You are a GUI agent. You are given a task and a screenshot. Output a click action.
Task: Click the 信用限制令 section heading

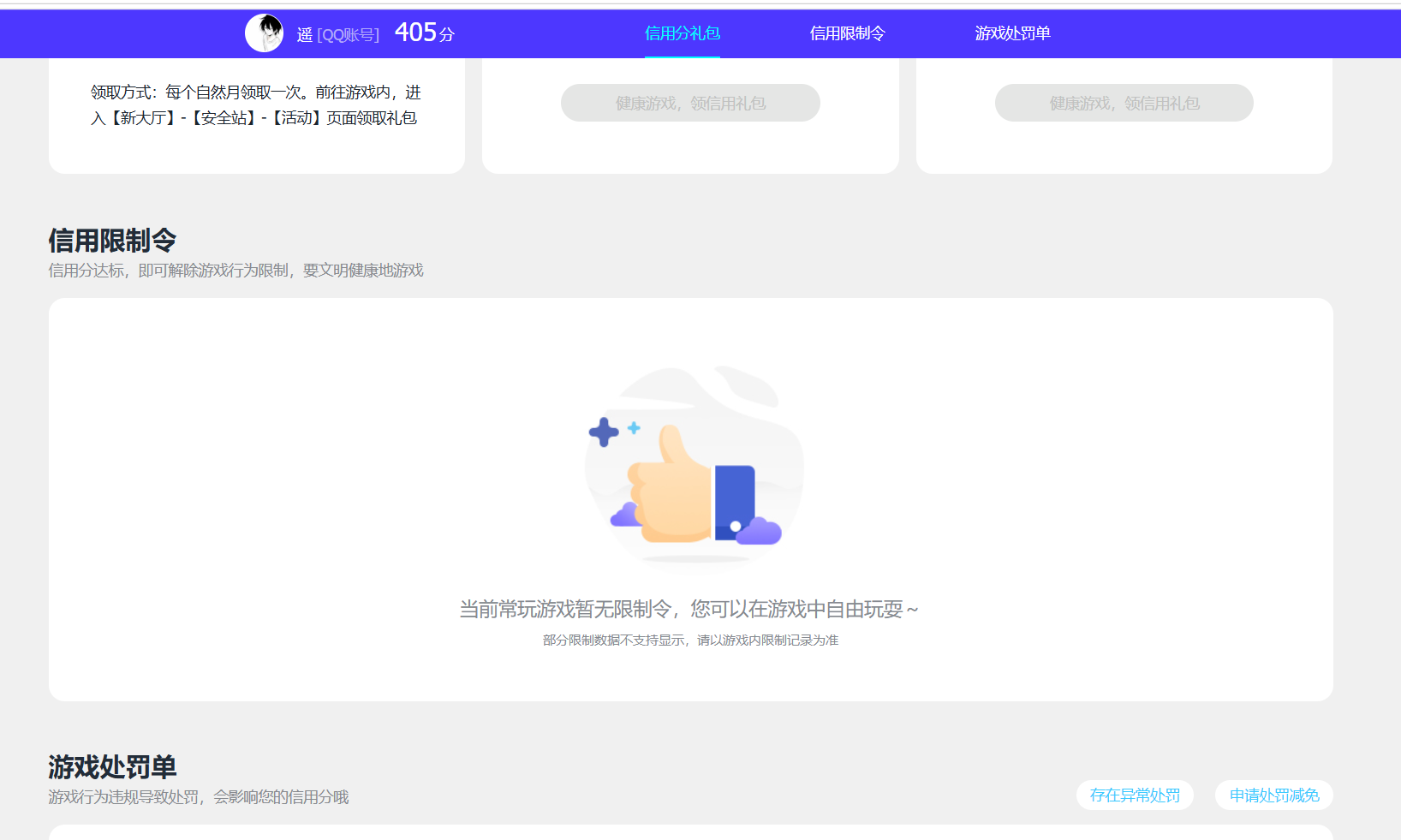tap(112, 241)
